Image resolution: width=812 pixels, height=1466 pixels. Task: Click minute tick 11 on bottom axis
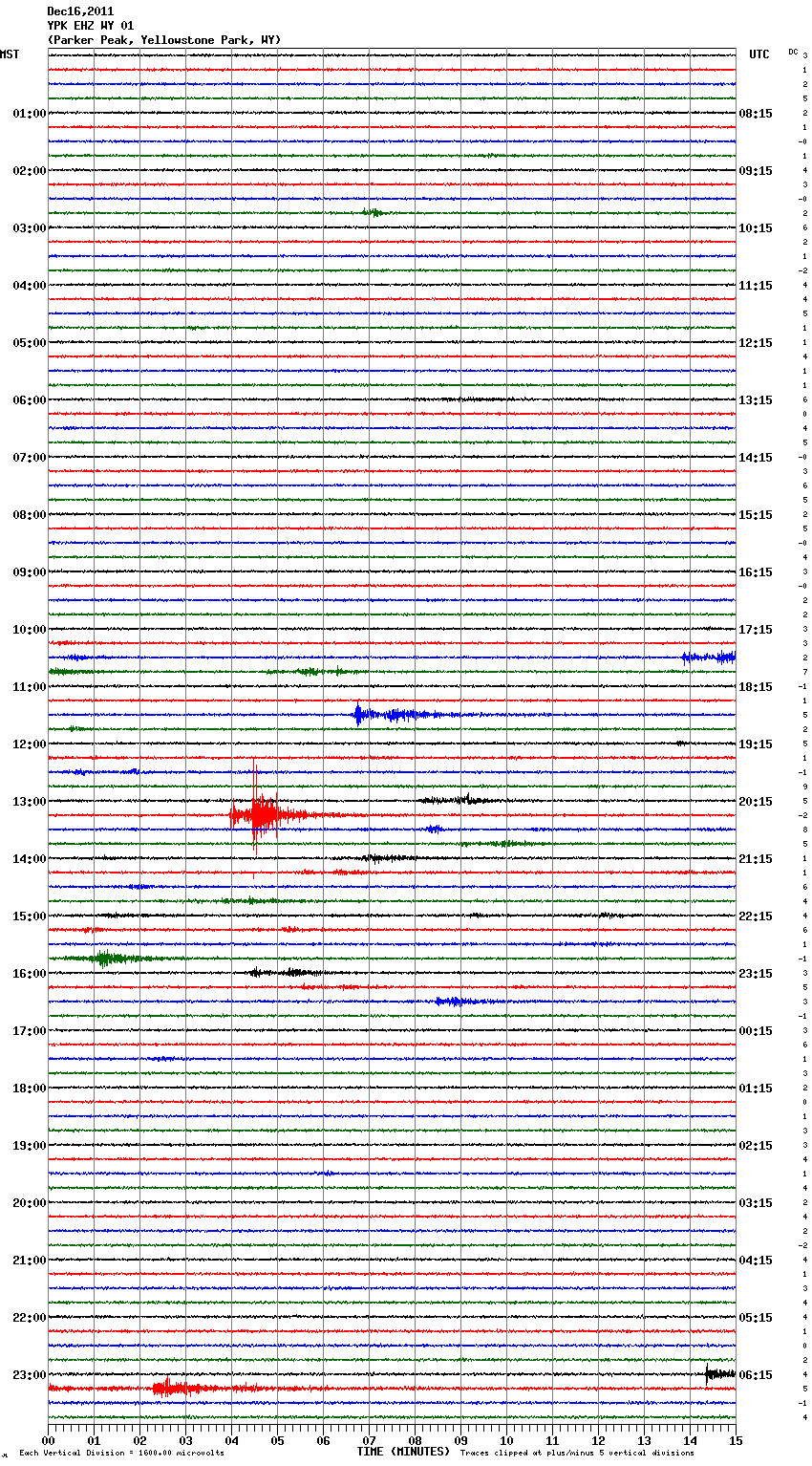click(x=552, y=1440)
